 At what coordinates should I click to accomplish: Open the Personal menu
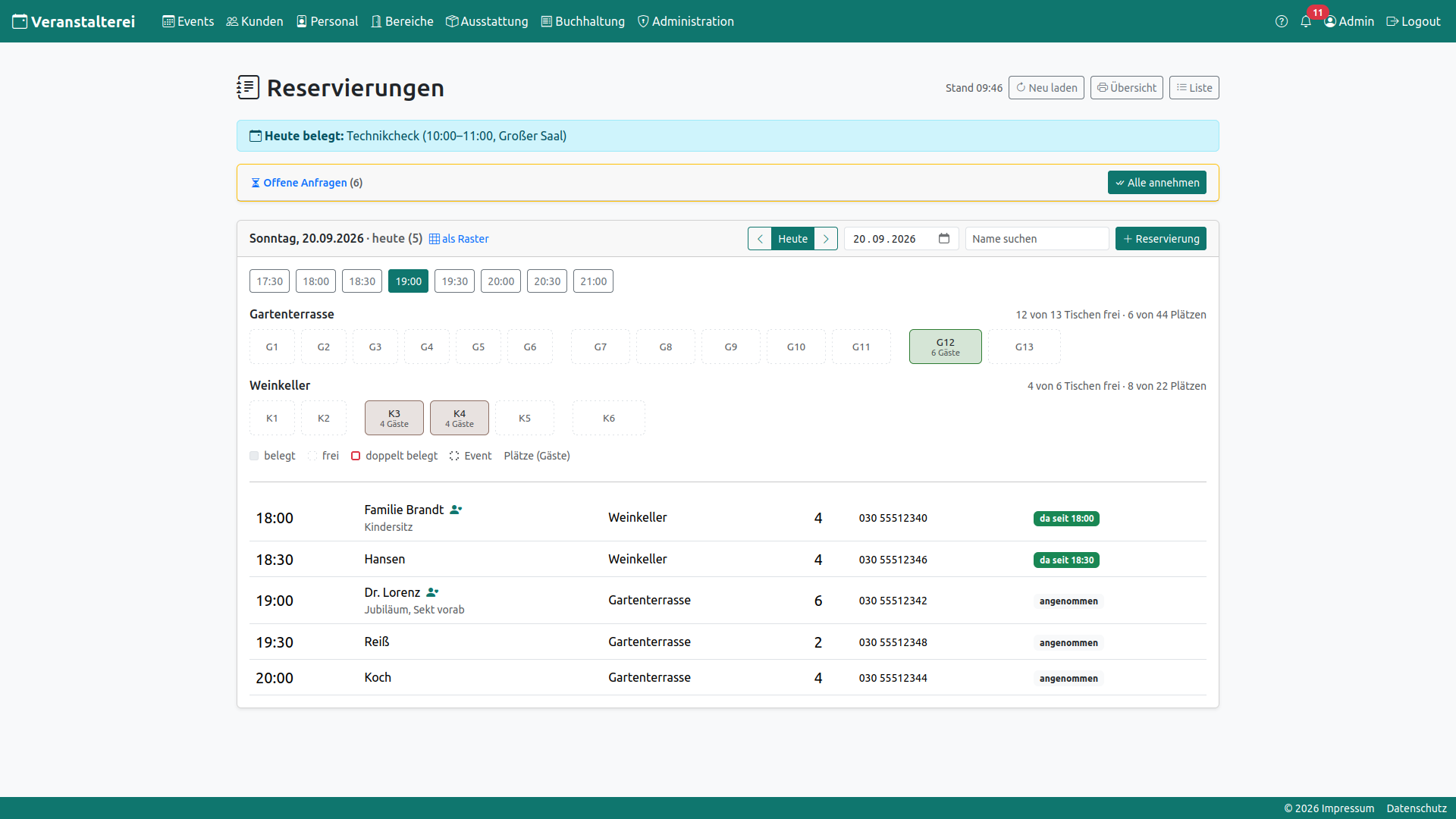click(327, 21)
